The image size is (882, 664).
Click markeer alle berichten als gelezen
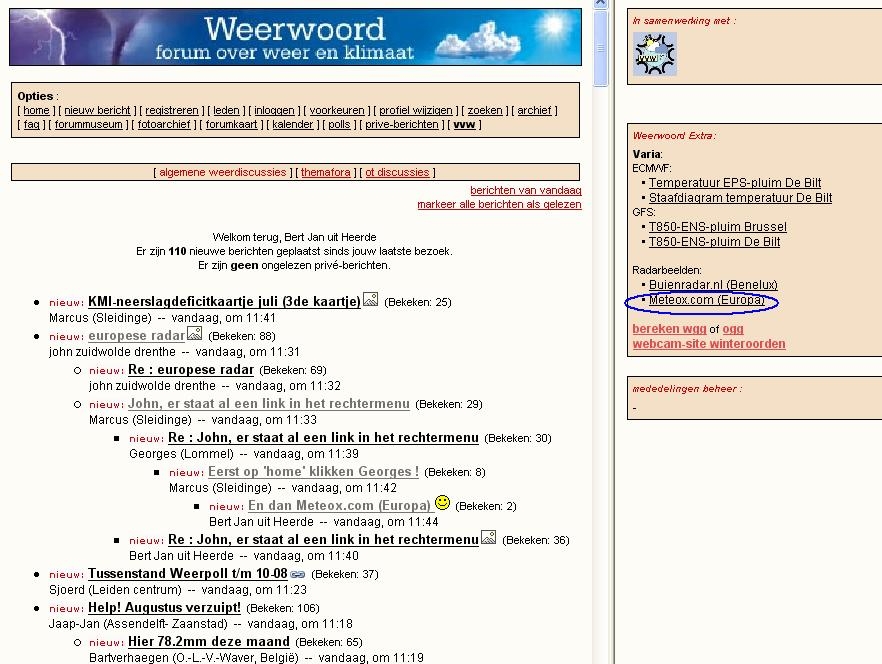point(500,204)
